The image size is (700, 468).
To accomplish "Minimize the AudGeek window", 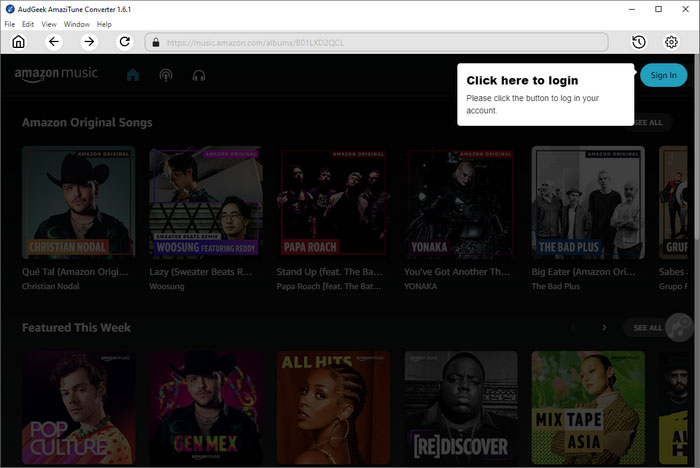I will (632, 9).
